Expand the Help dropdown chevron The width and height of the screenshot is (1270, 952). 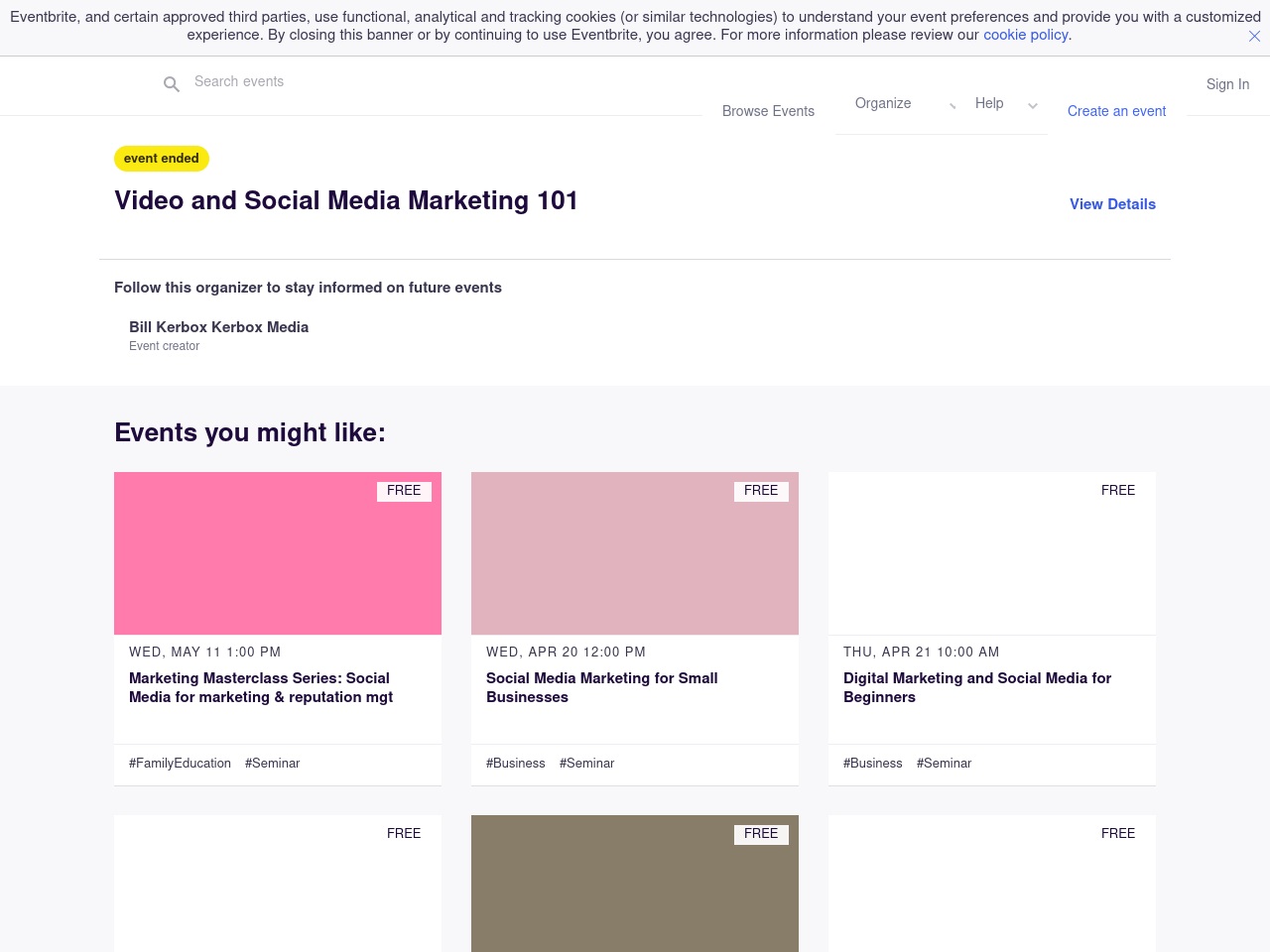(1033, 105)
